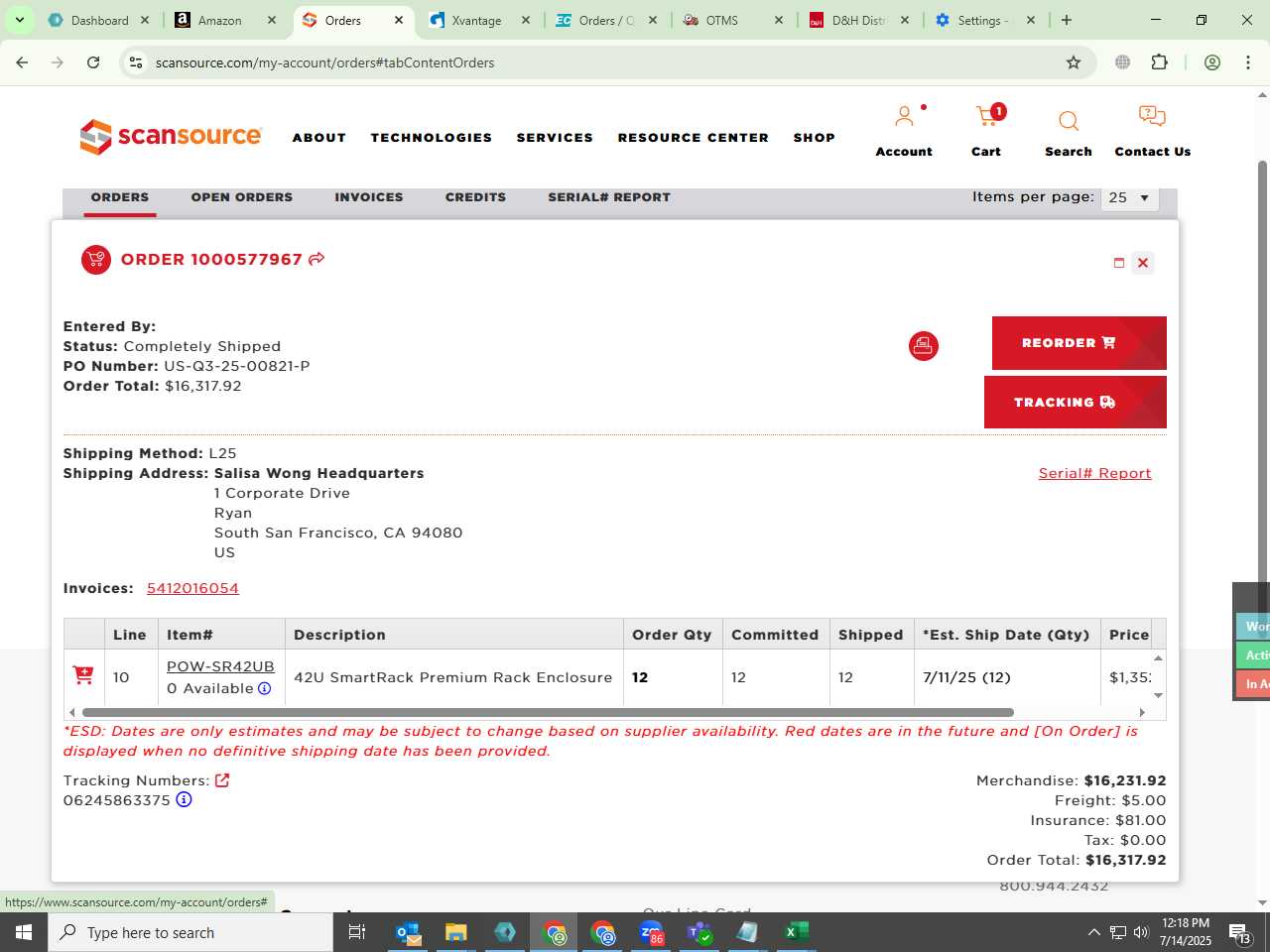The width and height of the screenshot is (1270, 952).
Task: Click the red print order icon
Action: [x=924, y=346]
